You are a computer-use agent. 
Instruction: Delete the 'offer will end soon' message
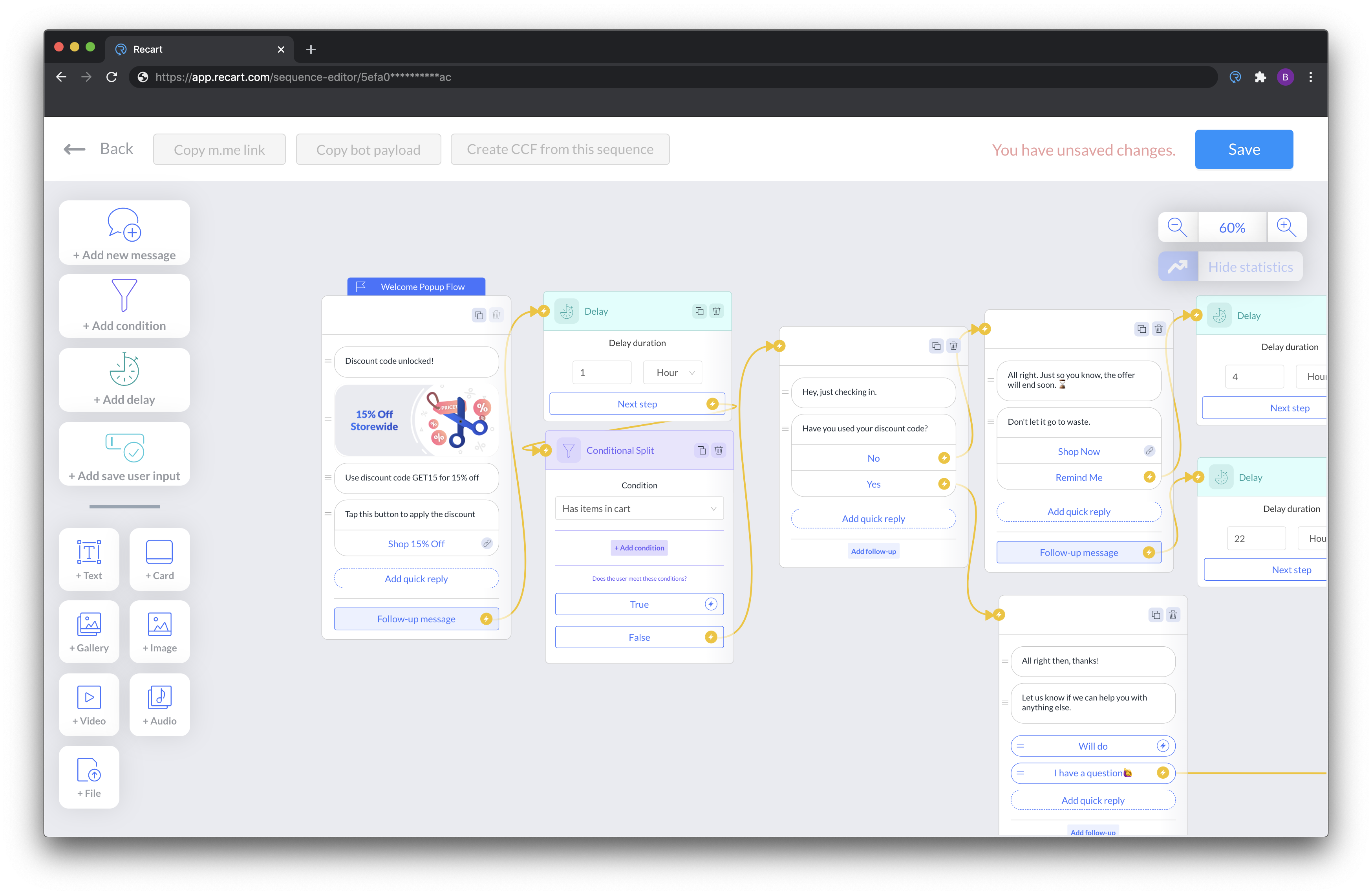click(x=1159, y=329)
